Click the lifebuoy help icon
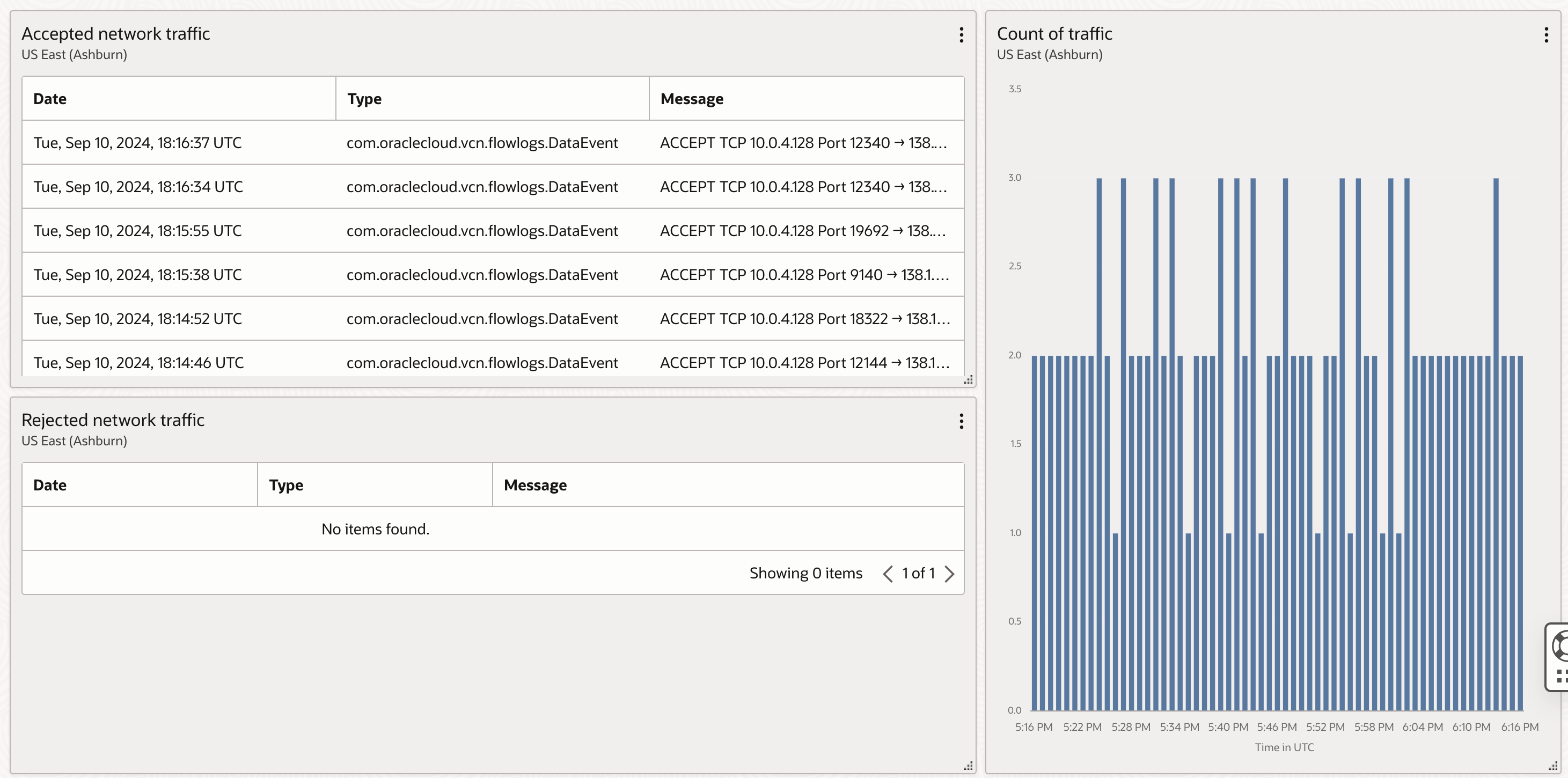Image resolution: width=1568 pixels, height=778 pixels. [1560, 645]
